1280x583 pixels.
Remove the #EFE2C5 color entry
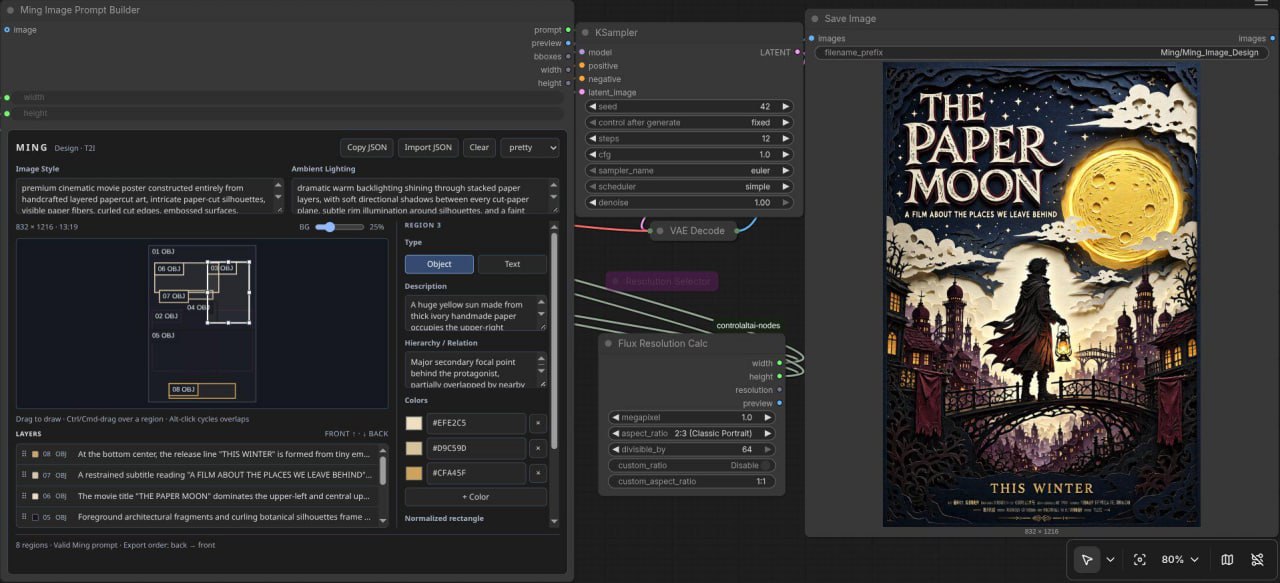click(x=537, y=423)
